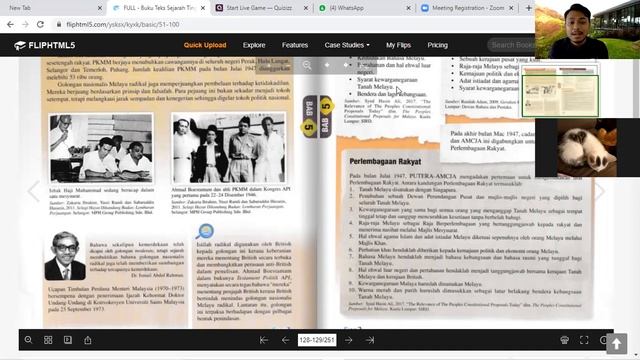Click the share icon in the bottom toolbar
This screenshot has height=360, width=640.
pos(88,340)
